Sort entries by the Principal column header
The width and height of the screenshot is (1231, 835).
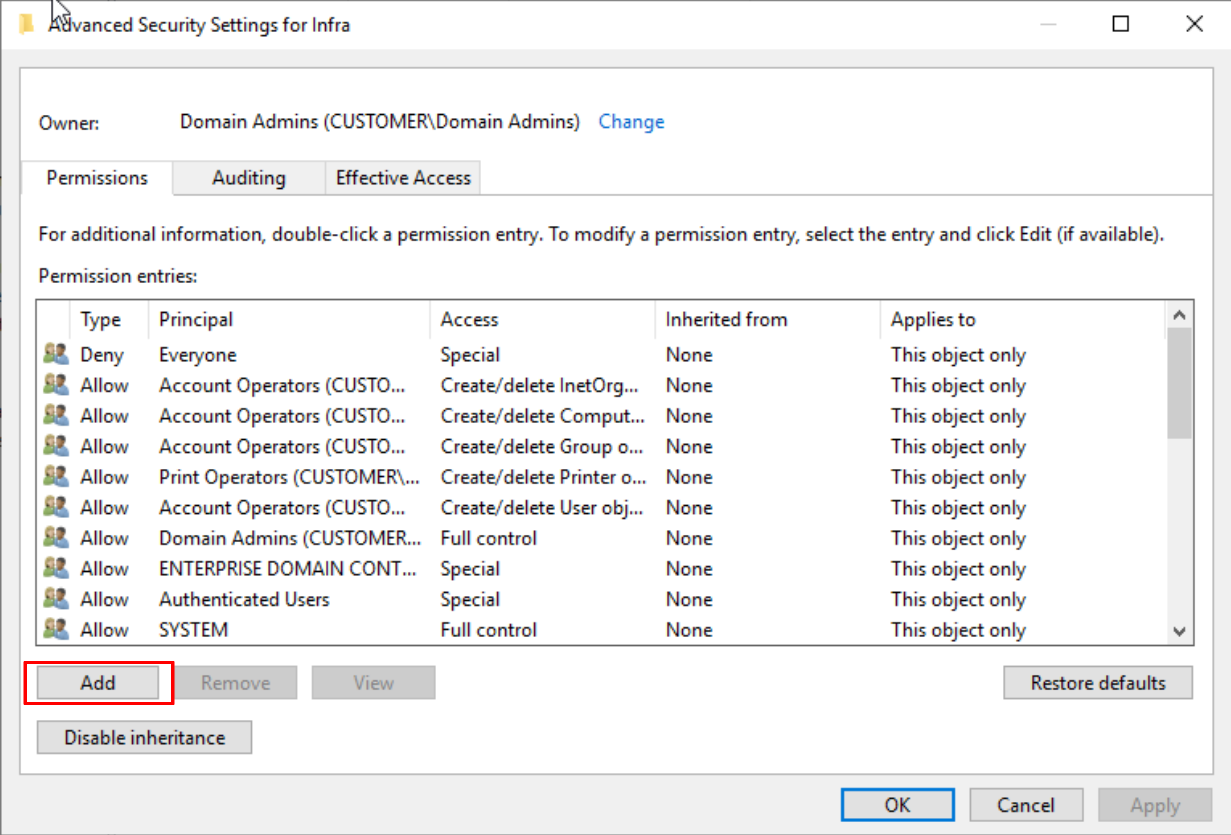click(196, 320)
